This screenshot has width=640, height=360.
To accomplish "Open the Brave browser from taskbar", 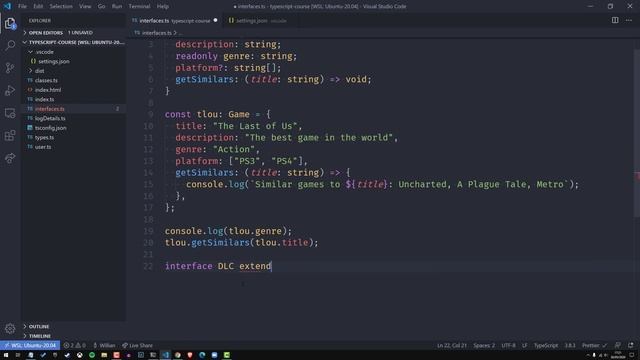I will pos(190,355).
